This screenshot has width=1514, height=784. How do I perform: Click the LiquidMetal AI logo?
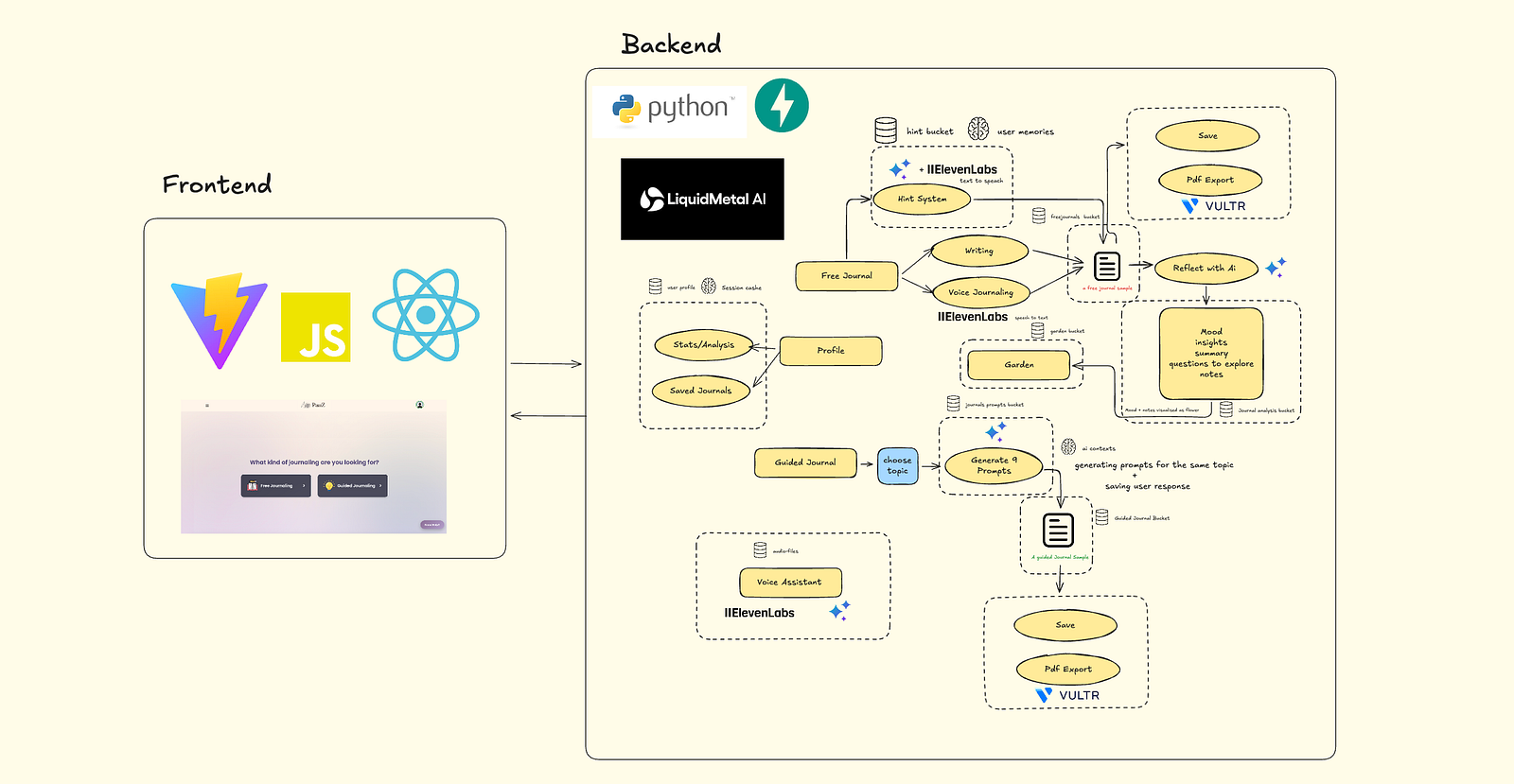(702, 199)
